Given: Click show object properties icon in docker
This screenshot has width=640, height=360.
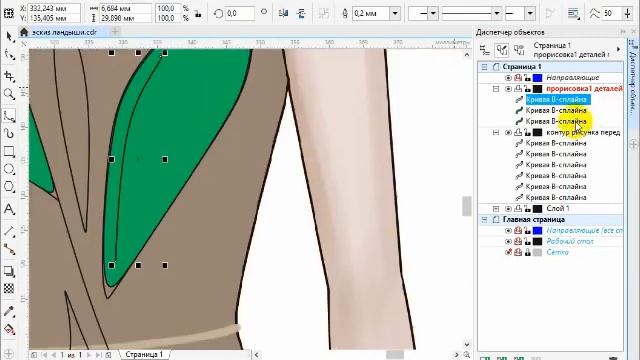Looking at the screenshot, I should pyautogui.click(x=484, y=50).
